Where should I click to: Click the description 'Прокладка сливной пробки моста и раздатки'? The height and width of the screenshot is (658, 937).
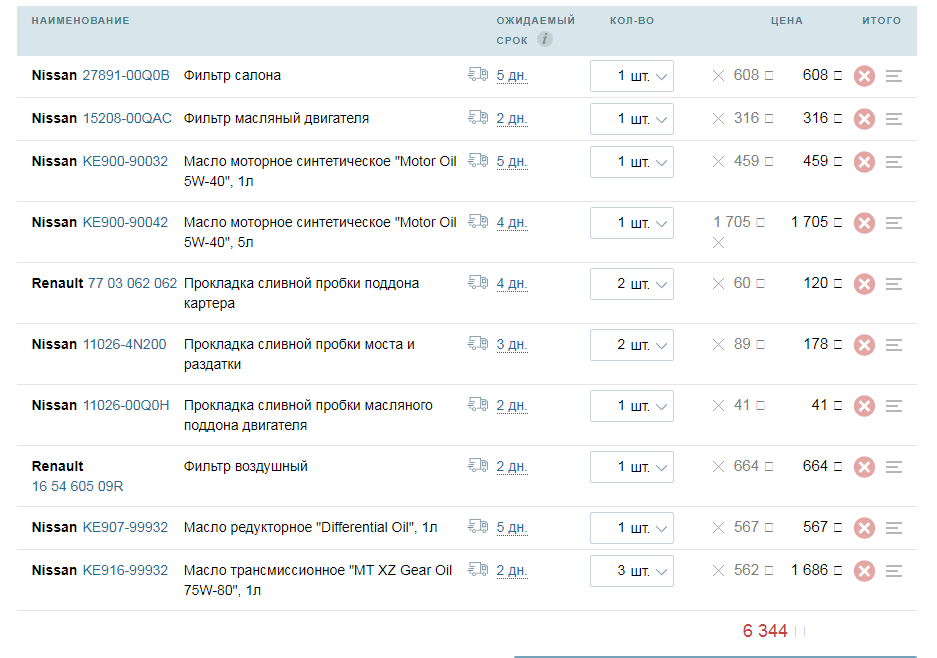tap(299, 354)
